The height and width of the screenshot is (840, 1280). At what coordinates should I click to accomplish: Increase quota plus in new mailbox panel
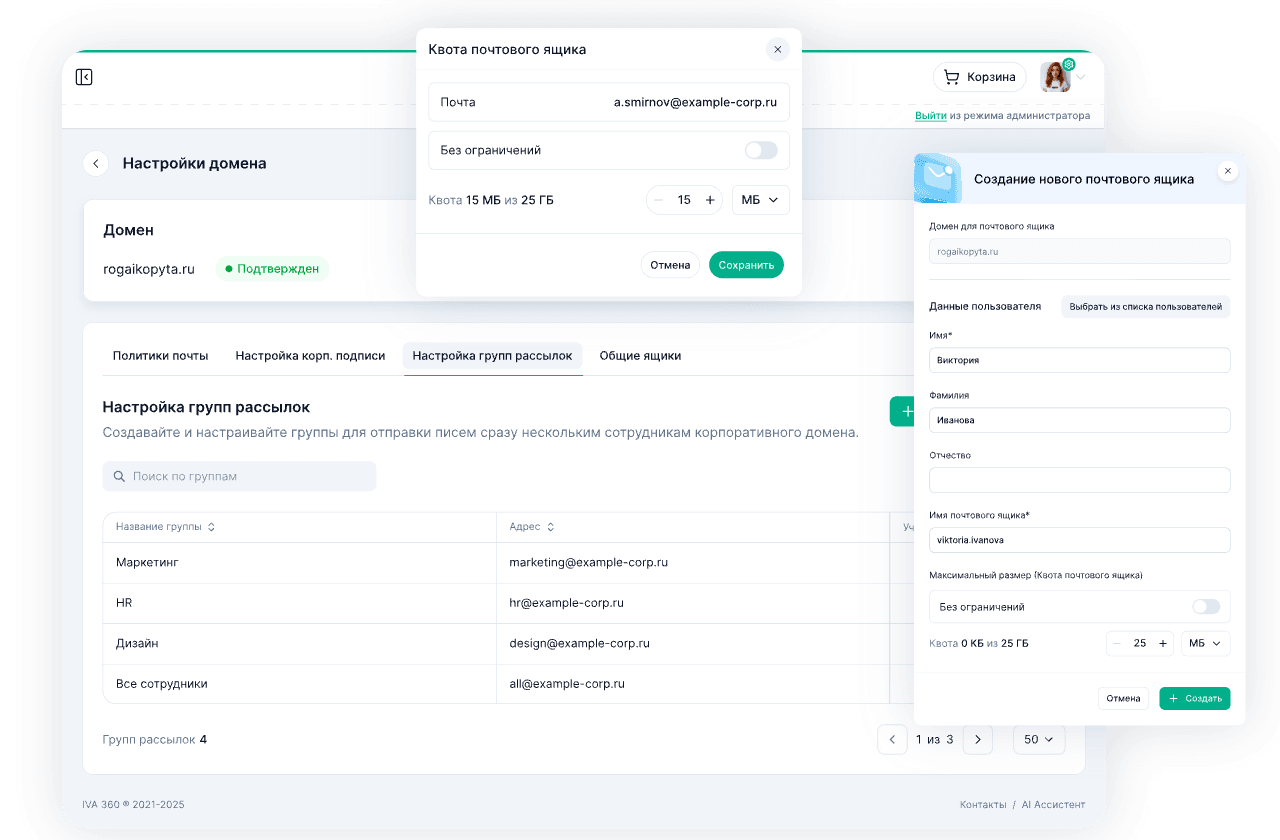tap(1162, 643)
